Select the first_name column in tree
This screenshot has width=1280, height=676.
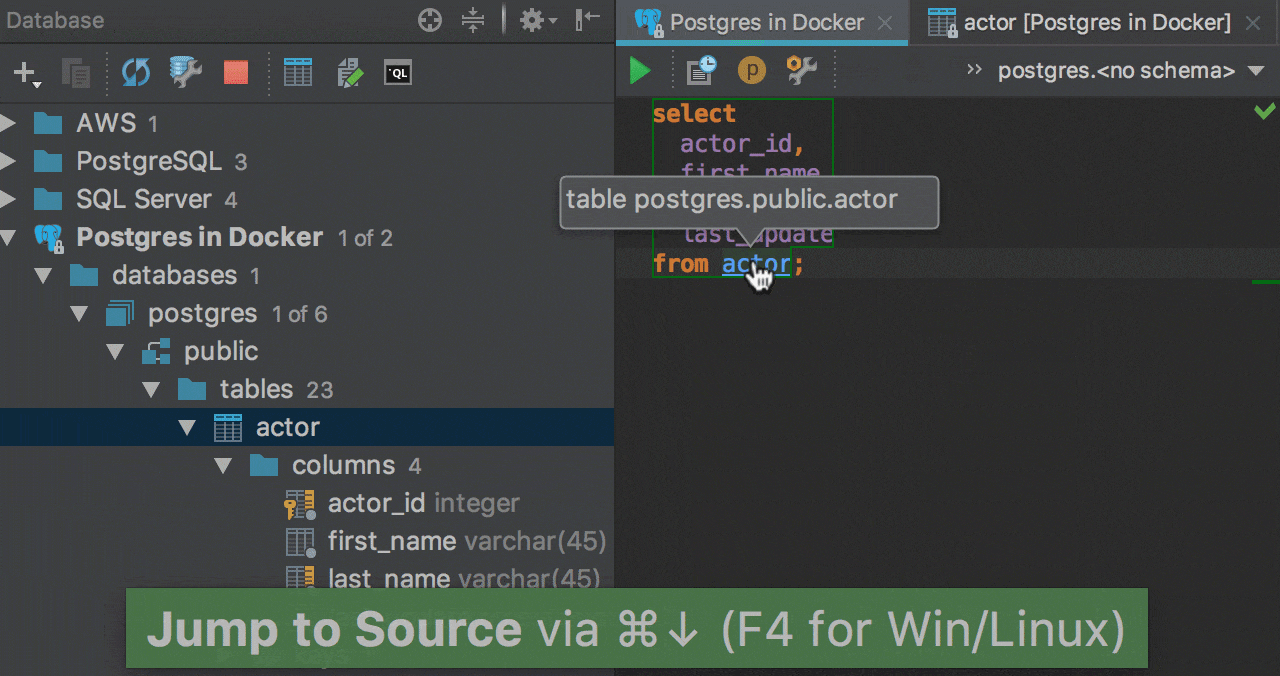[392, 542]
